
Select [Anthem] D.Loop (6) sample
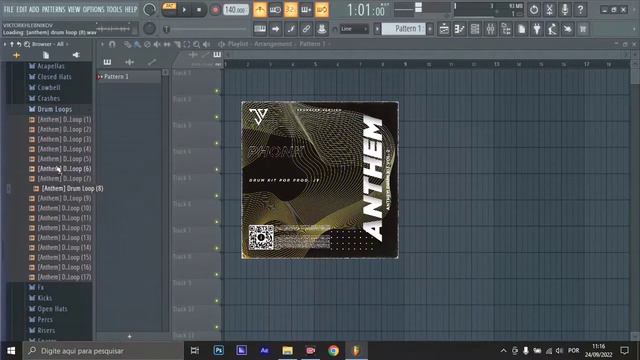coord(60,169)
